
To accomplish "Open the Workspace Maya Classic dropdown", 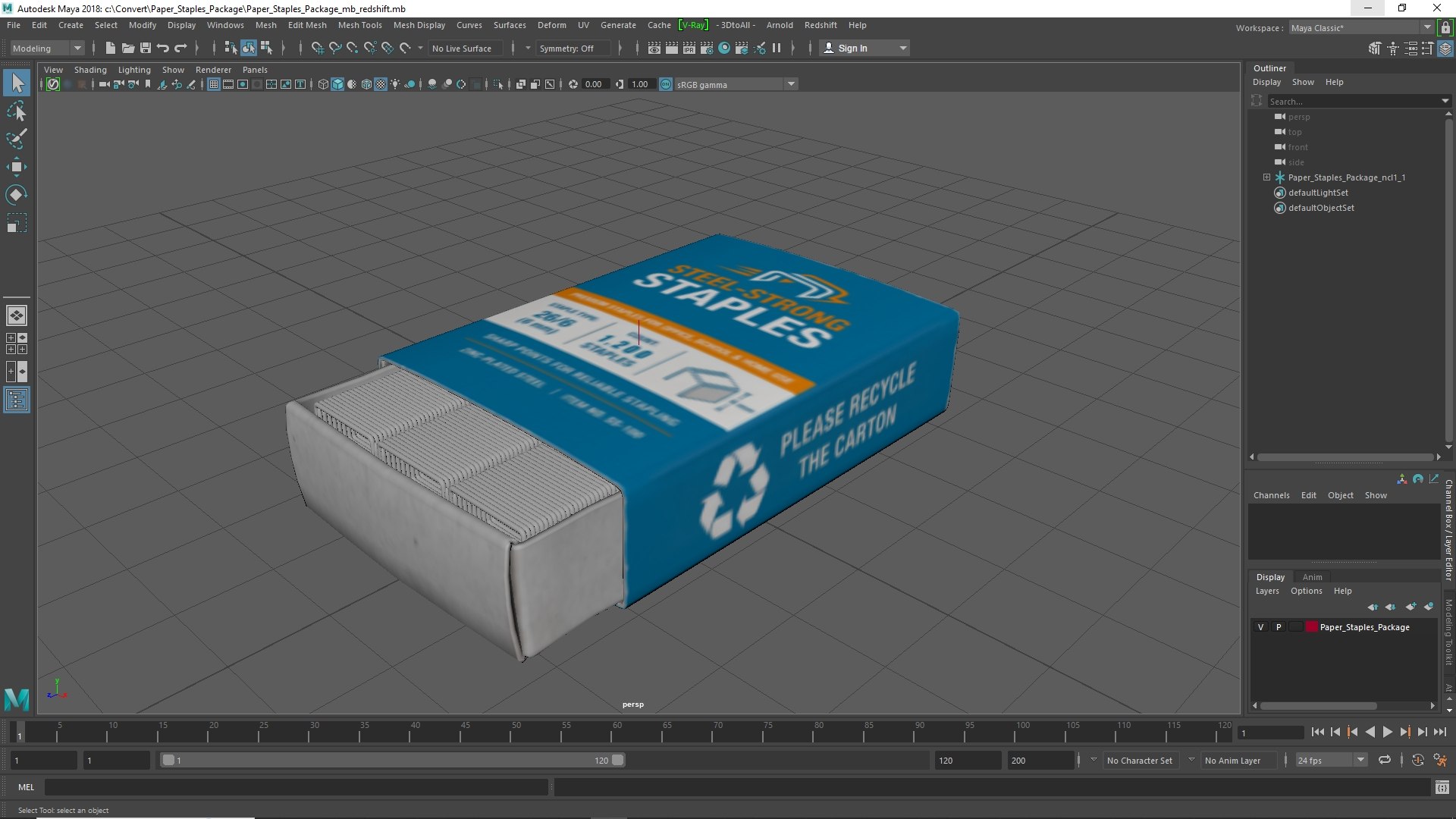I will point(1361,28).
